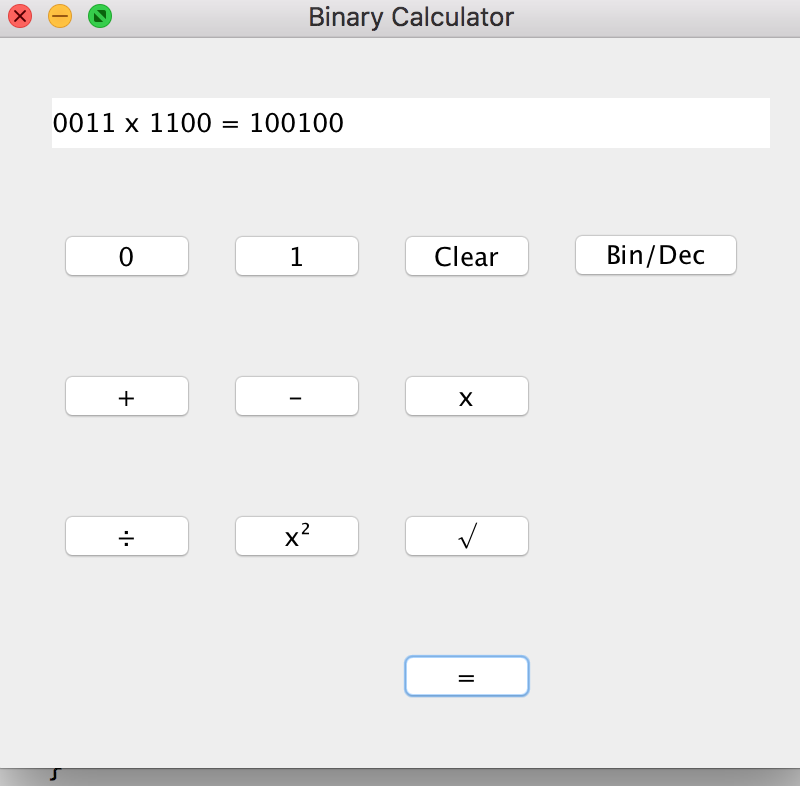Choose the division operator
Viewport: 800px width, 786px height.
pyautogui.click(x=126, y=536)
